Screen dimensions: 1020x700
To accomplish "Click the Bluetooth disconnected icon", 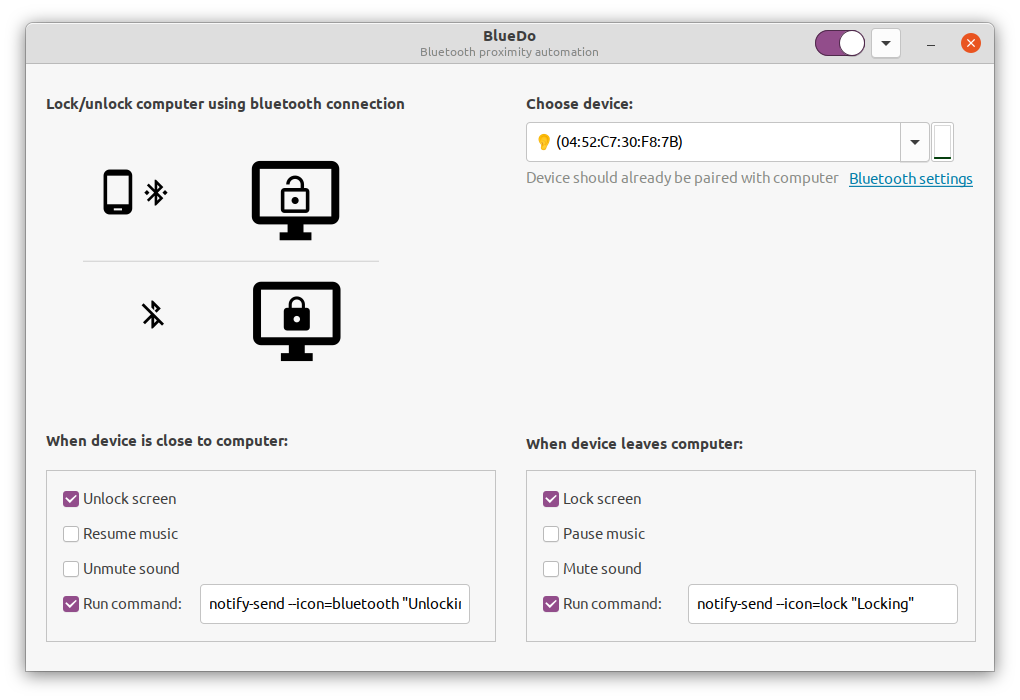I will point(153,314).
